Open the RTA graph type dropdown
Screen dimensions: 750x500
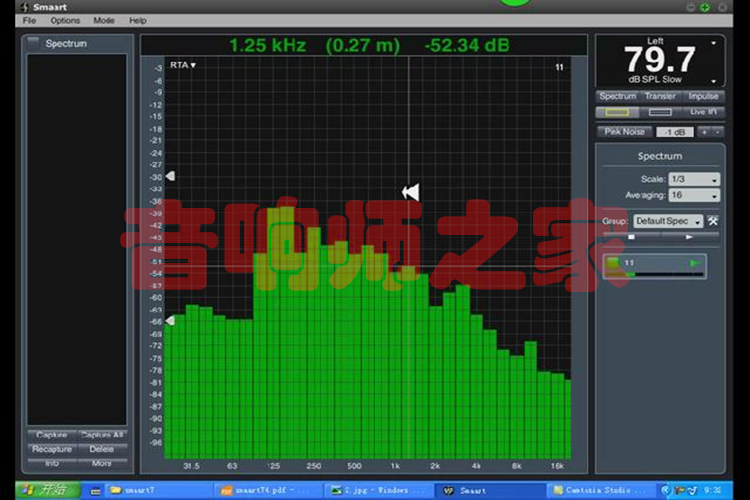pyautogui.click(x=183, y=65)
